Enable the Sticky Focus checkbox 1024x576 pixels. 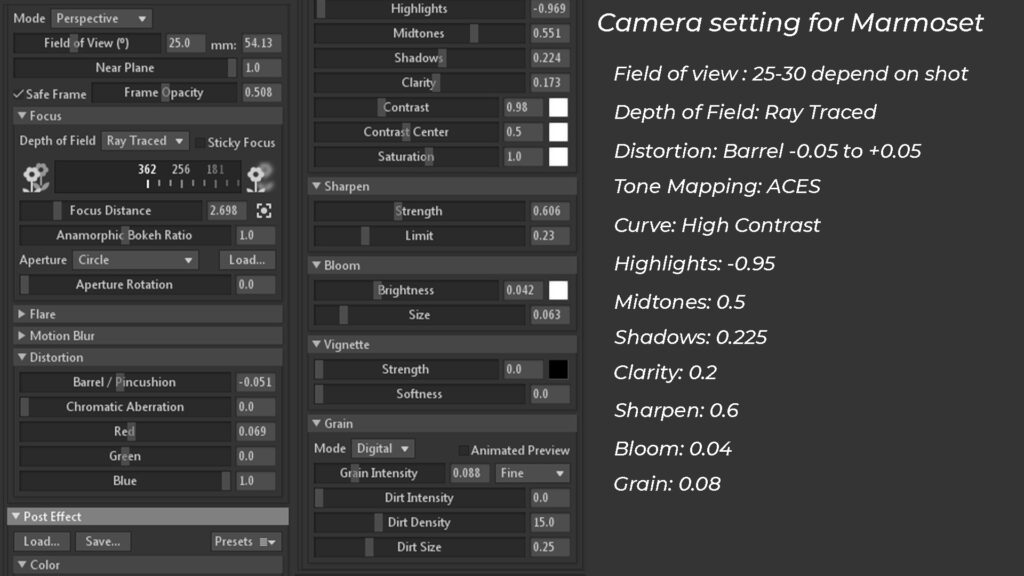[x=200, y=143]
